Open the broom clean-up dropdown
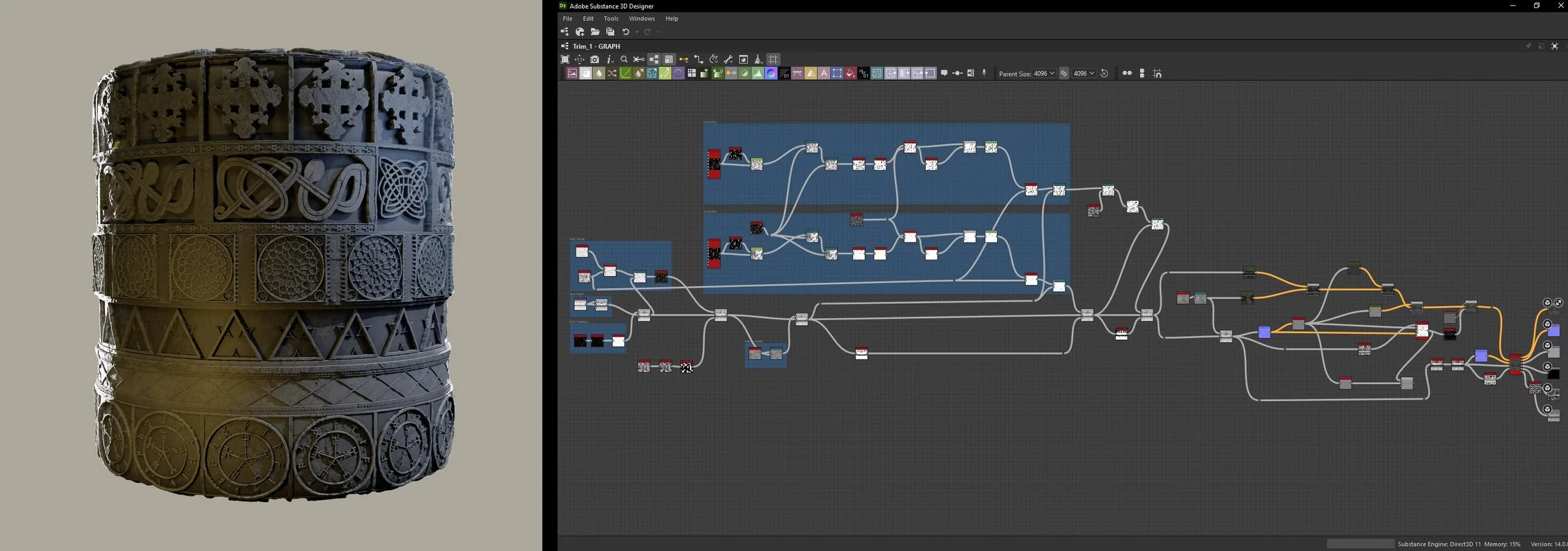Image resolution: width=1568 pixels, height=551 pixels. (758, 59)
